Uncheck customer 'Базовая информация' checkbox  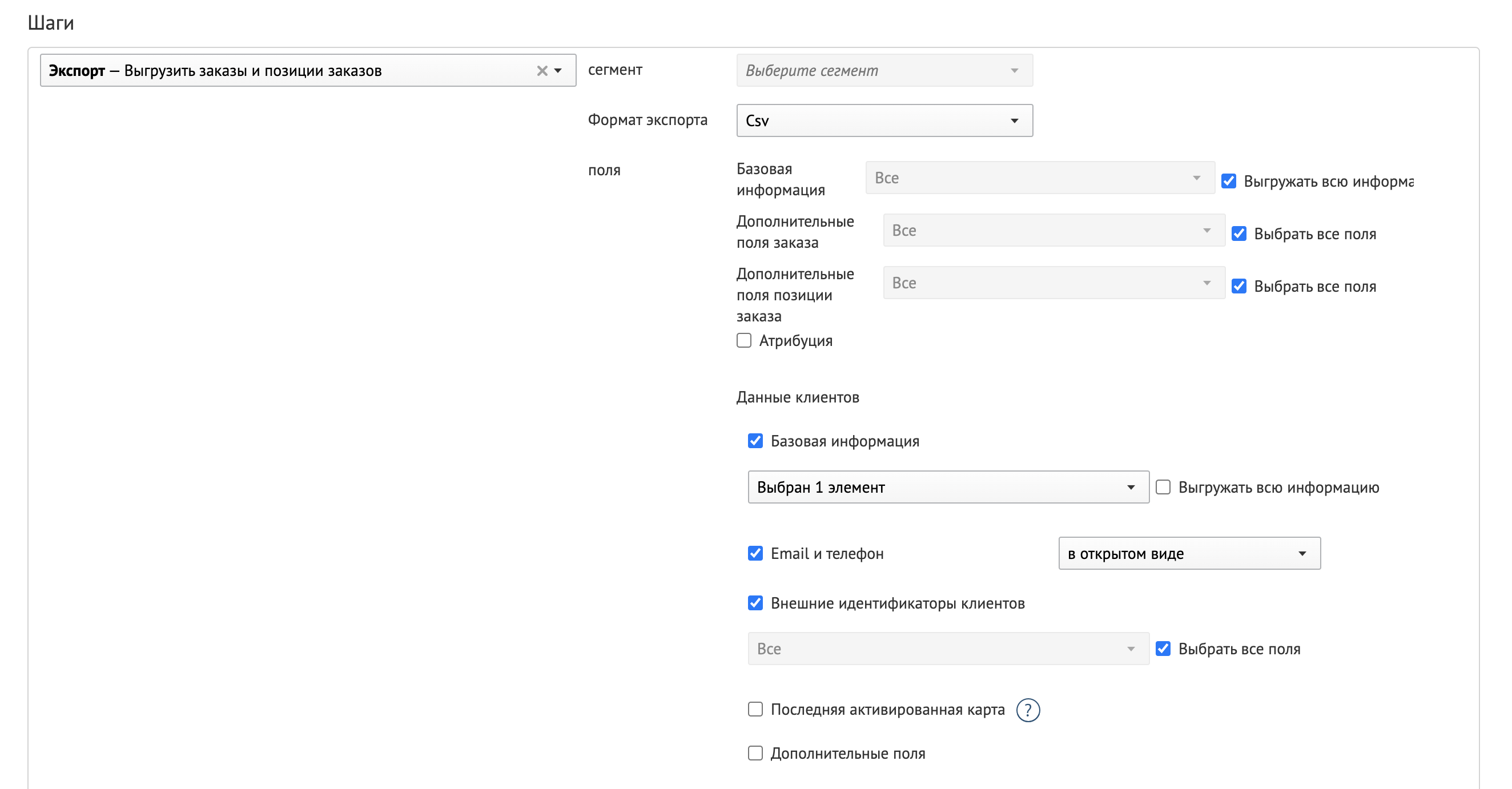755,441
